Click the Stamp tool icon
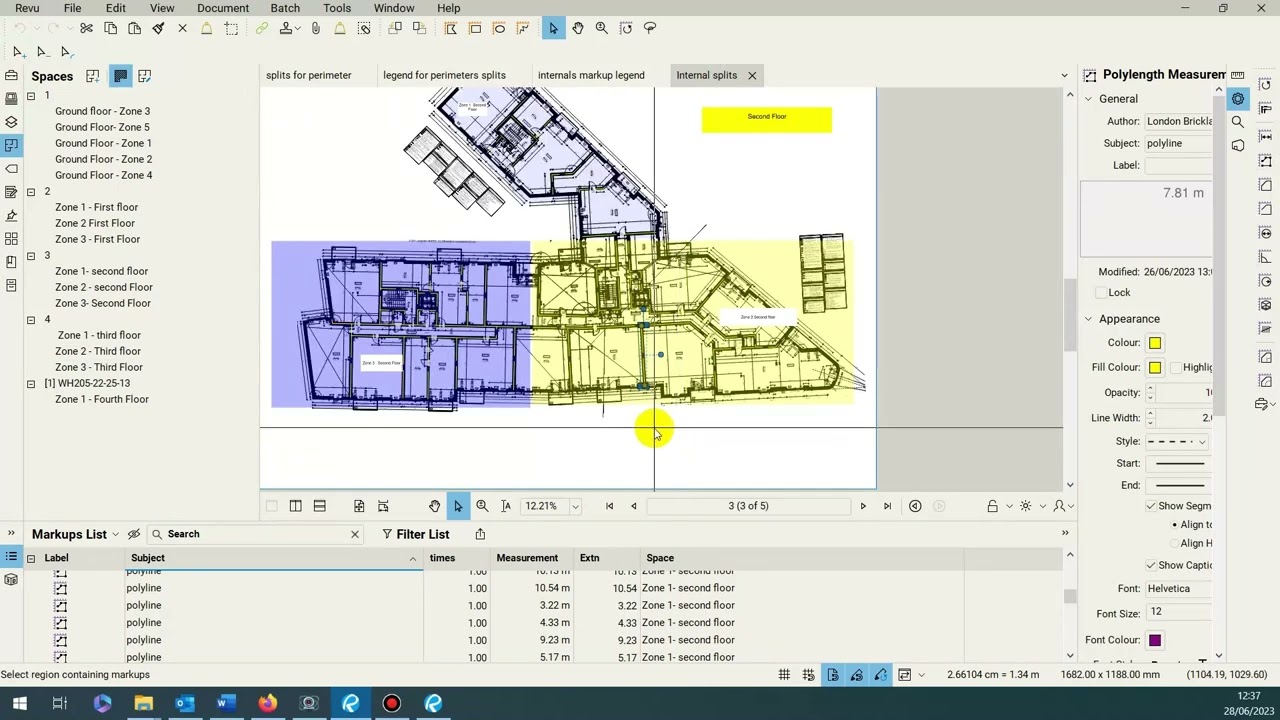This screenshot has height=720, width=1280. (x=286, y=29)
